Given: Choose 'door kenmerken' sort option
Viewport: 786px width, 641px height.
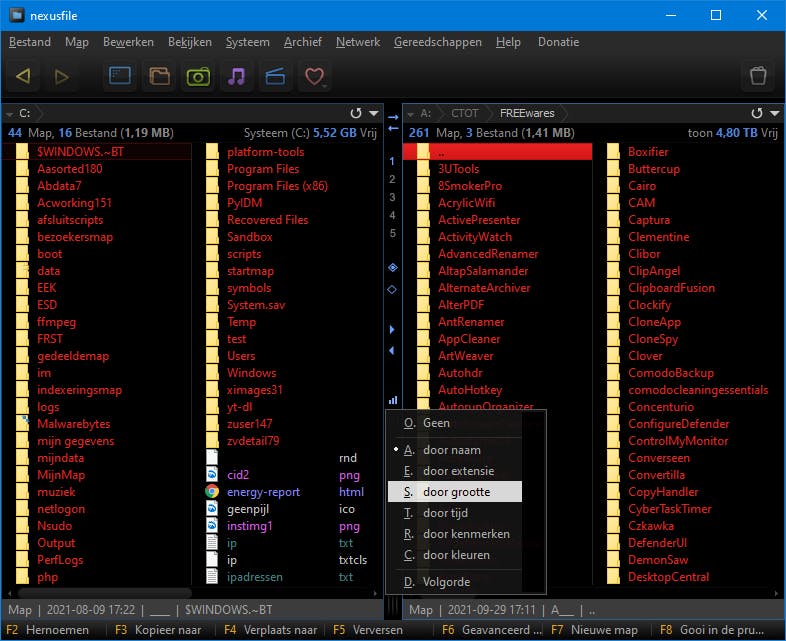Looking at the screenshot, I should click(x=455, y=534).
